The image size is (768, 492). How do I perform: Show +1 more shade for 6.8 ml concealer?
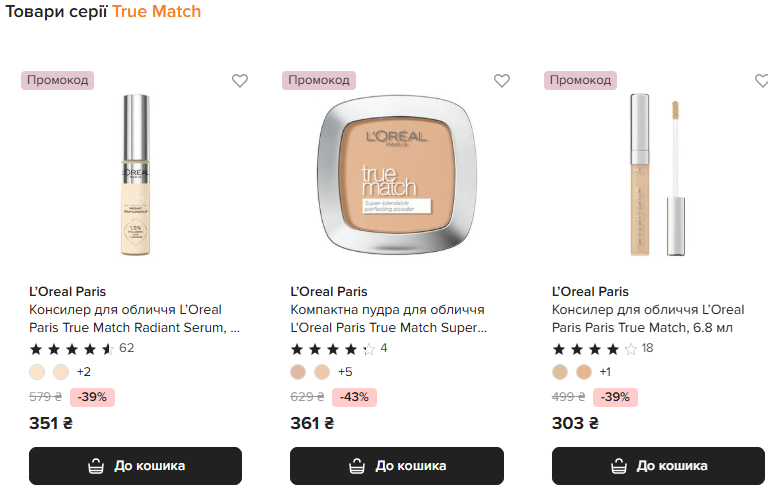coord(605,372)
